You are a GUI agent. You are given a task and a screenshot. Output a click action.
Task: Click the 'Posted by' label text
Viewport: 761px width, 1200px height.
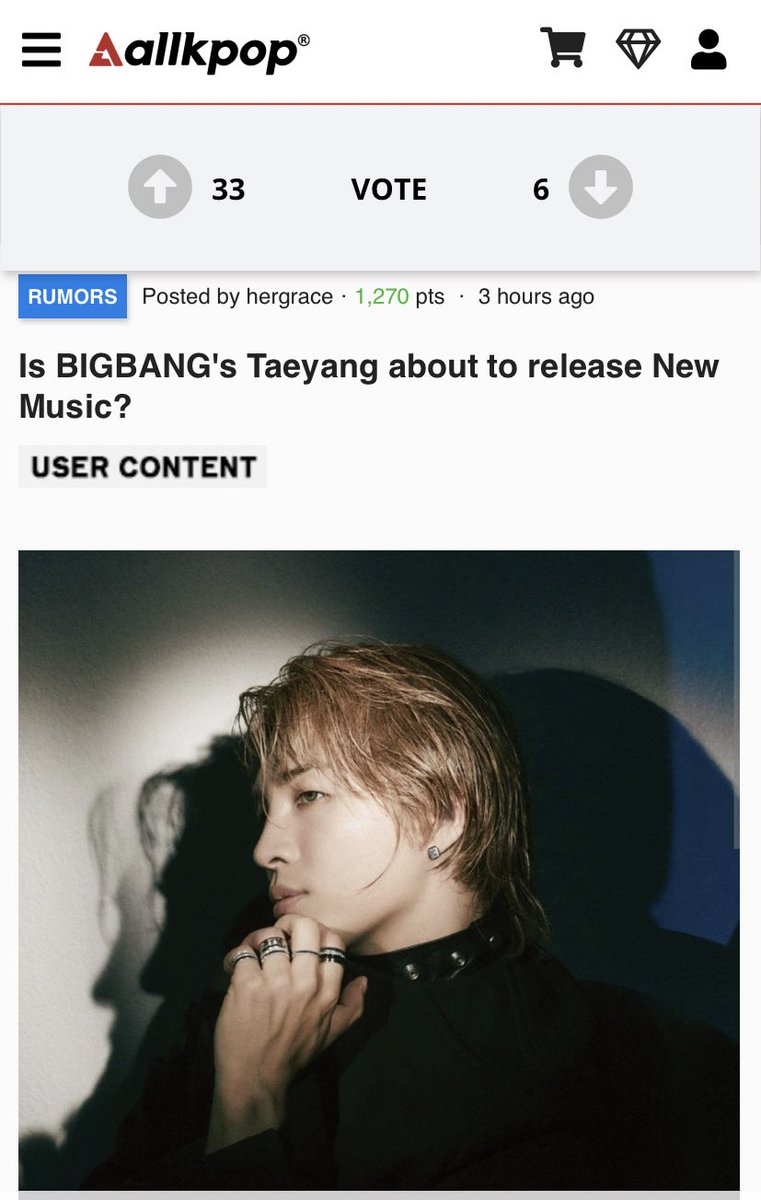click(185, 297)
